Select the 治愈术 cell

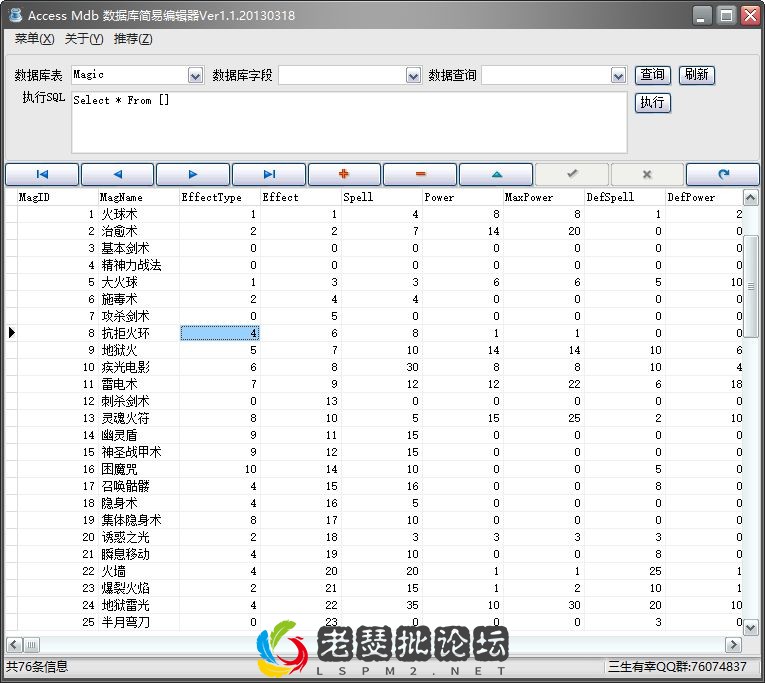[139, 231]
